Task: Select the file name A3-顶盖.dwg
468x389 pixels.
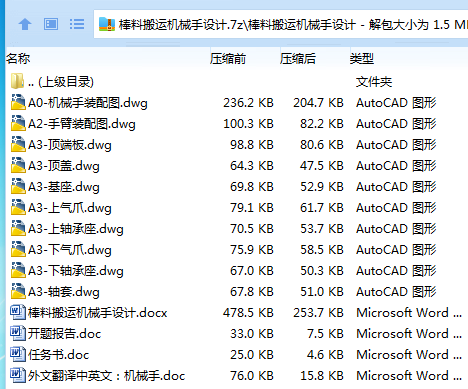Action: (x=64, y=166)
